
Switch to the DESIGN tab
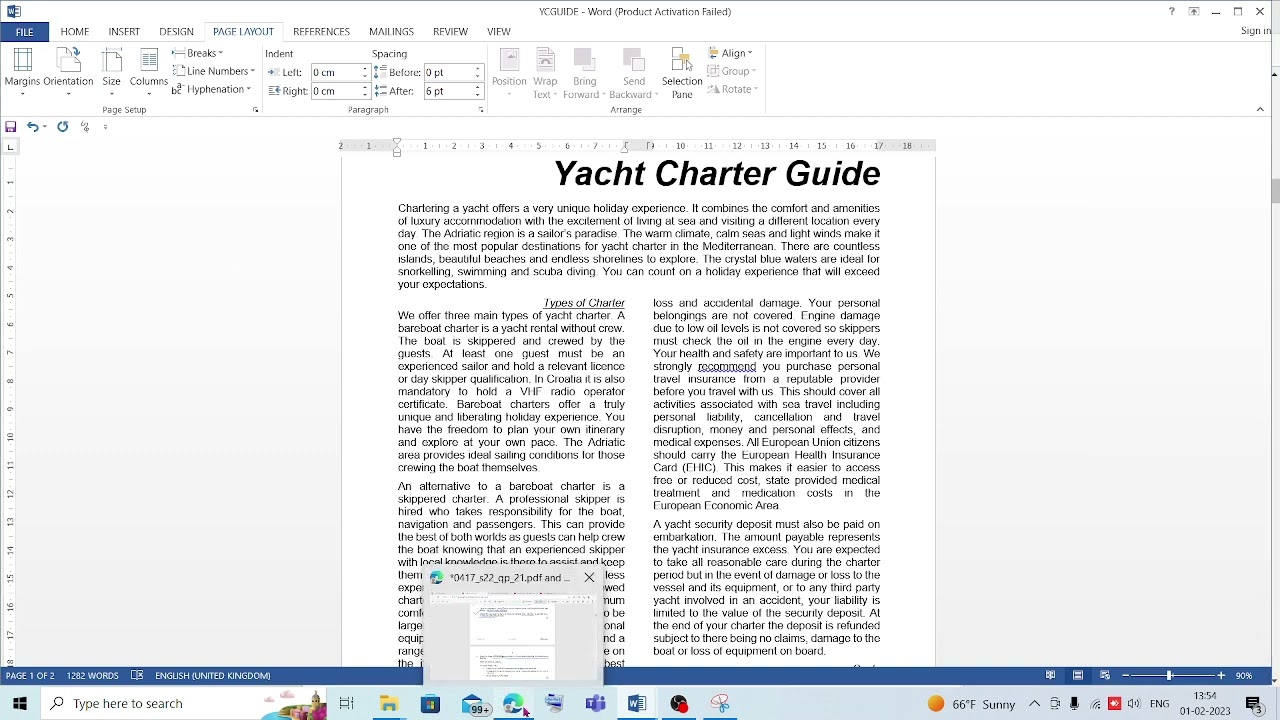tap(176, 32)
